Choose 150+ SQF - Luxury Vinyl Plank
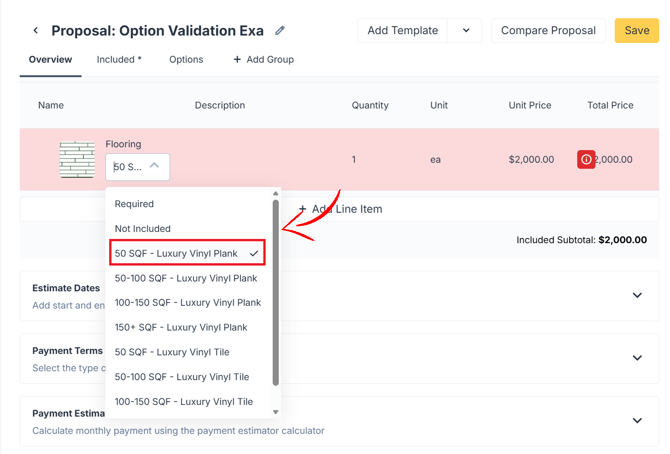 tap(187, 327)
